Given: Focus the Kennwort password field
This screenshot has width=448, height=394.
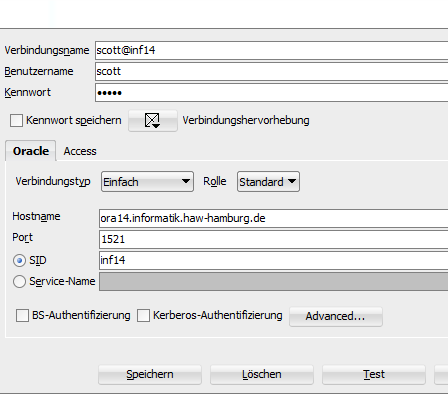Looking at the screenshot, I should 272,92.
